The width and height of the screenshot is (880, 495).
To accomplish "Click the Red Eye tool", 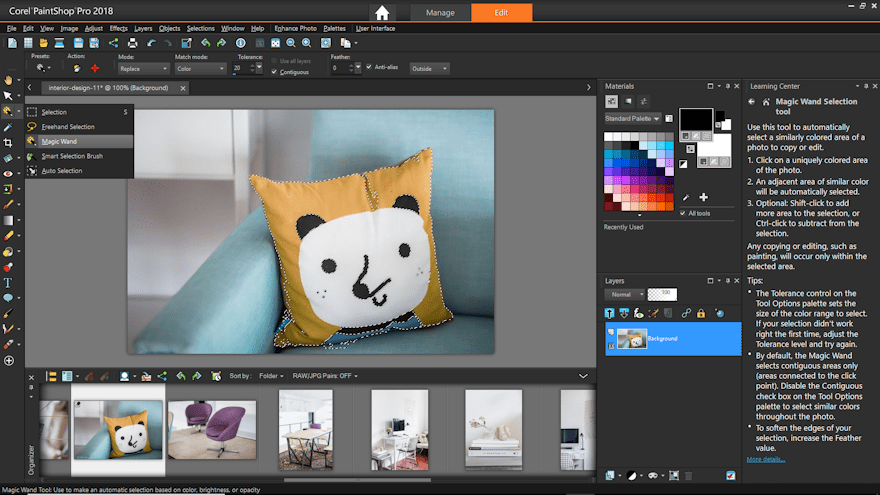I will pyautogui.click(x=9, y=173).
